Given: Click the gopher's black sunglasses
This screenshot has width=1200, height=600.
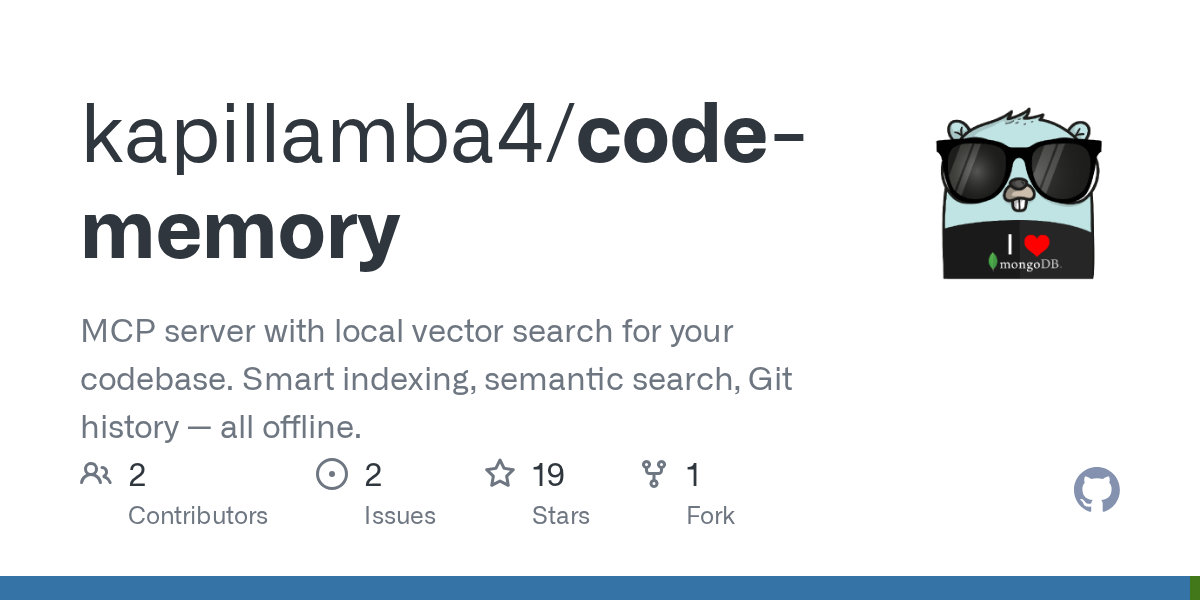Looking at the screenshot, I should point(1018,166).
